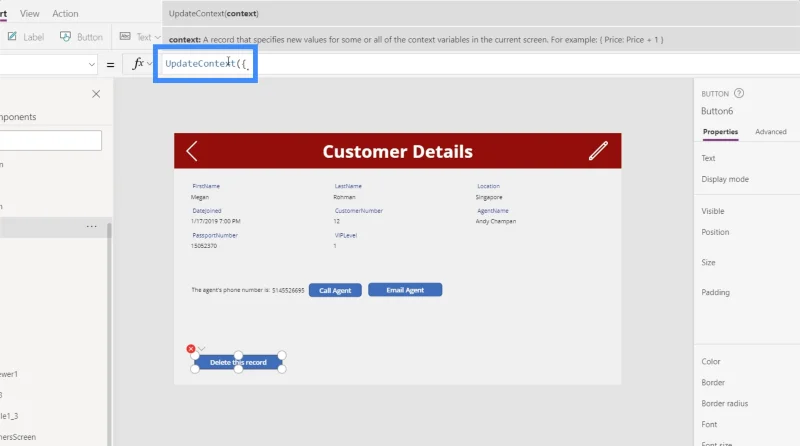The image size is (800, 446).
Task: Click the pencil edit icon in header
Action: pyautogui.click(x=598, y=151)
